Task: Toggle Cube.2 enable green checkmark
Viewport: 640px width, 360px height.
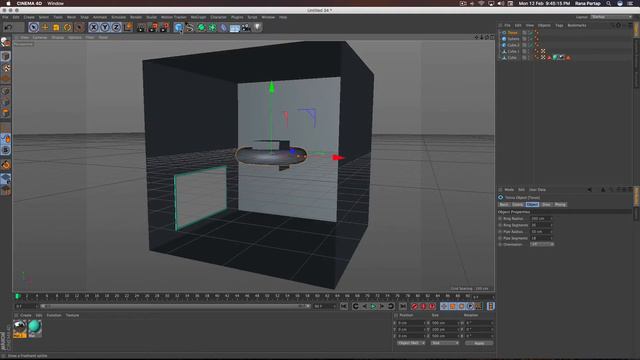Action: click(x=530, y=45)
